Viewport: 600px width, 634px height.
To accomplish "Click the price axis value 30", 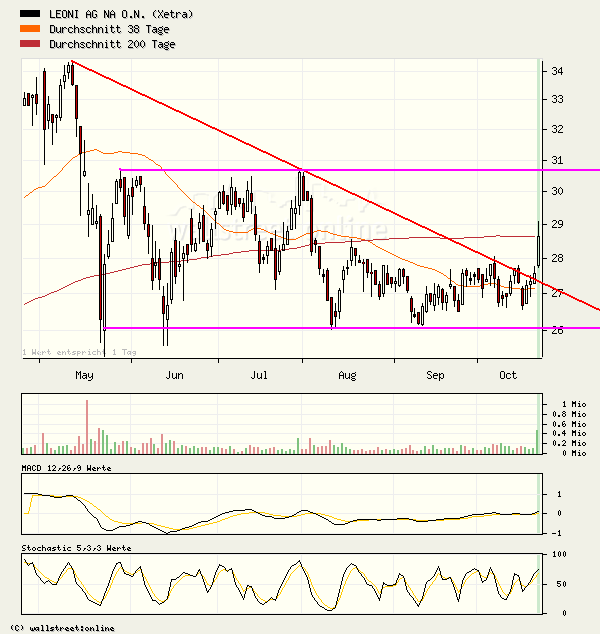I will tap(557, 191).
